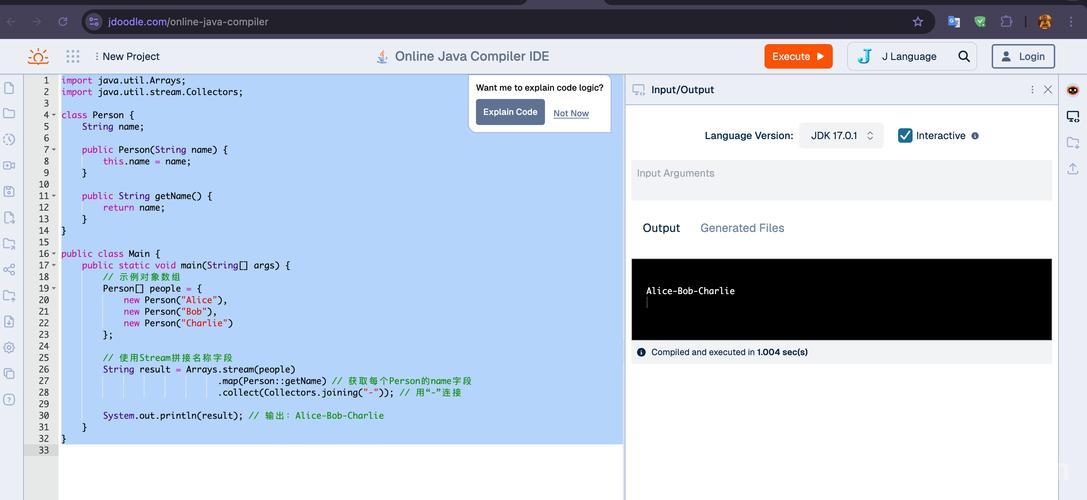Click the 'Compiled and executed in' status text
Image resolution: width=1087 pixels, height=500 pixels.
[729, 352]
